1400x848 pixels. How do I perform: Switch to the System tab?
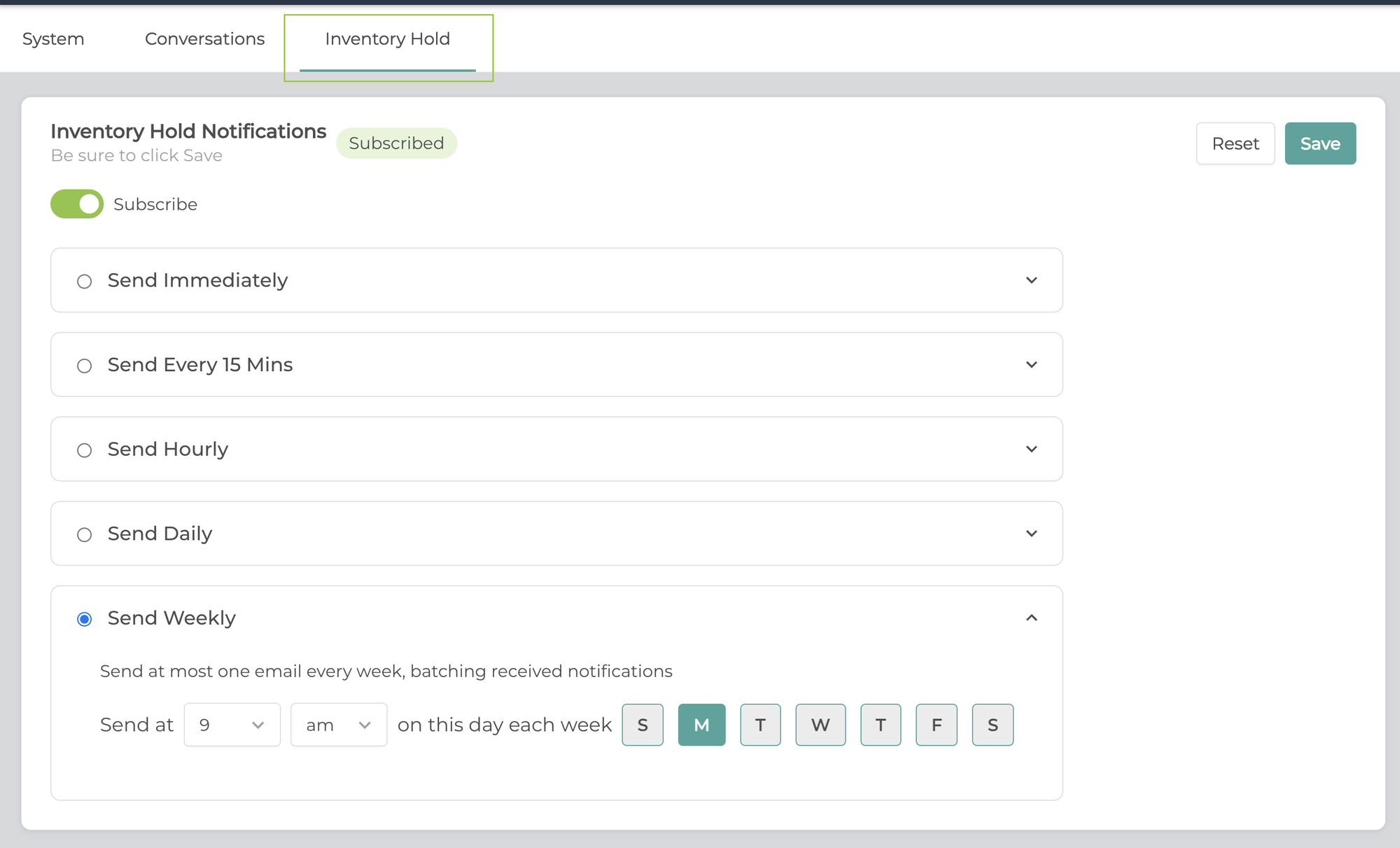coord(52,39)
